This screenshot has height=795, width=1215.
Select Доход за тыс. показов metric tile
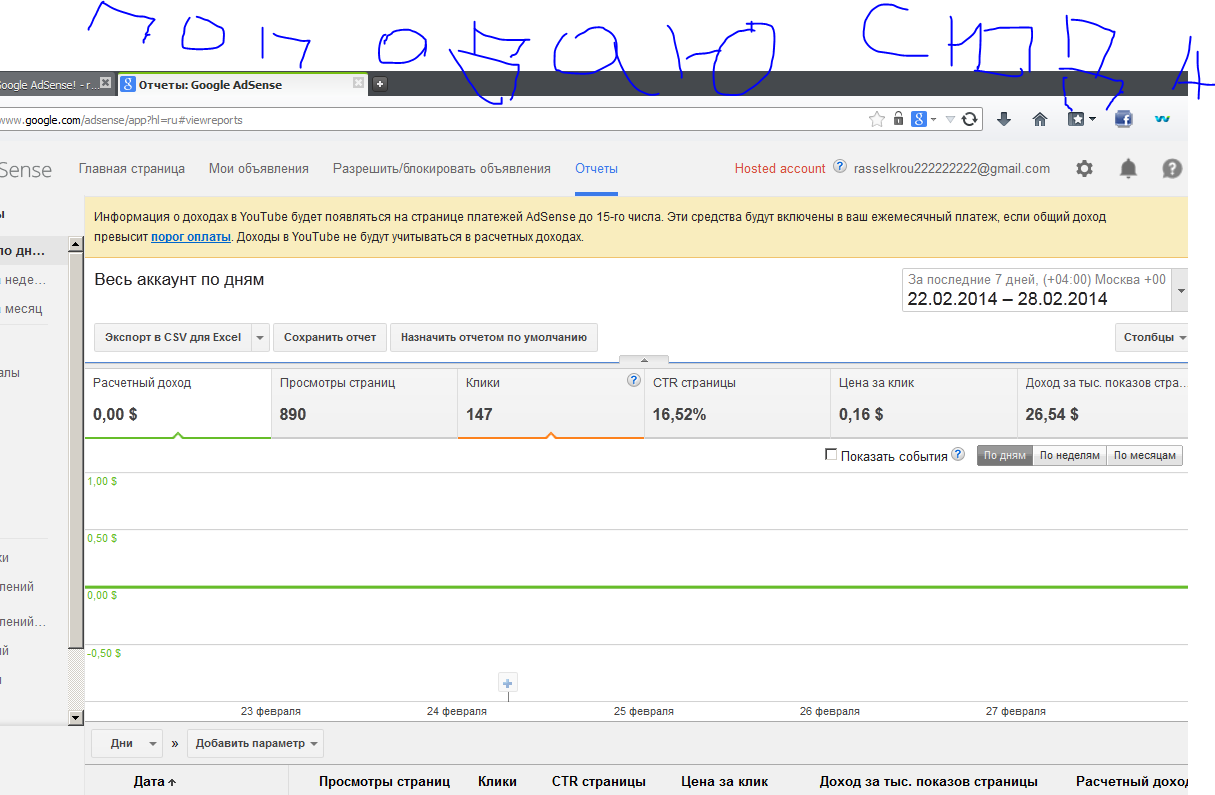[1103, 403]
